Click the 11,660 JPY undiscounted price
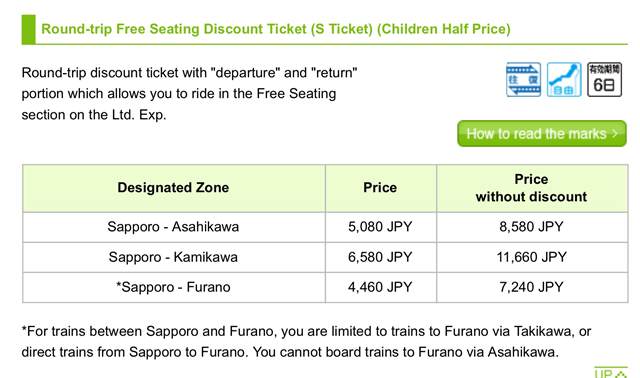The width and height of the screenshot is (640, 378). (x=532, y=257)
